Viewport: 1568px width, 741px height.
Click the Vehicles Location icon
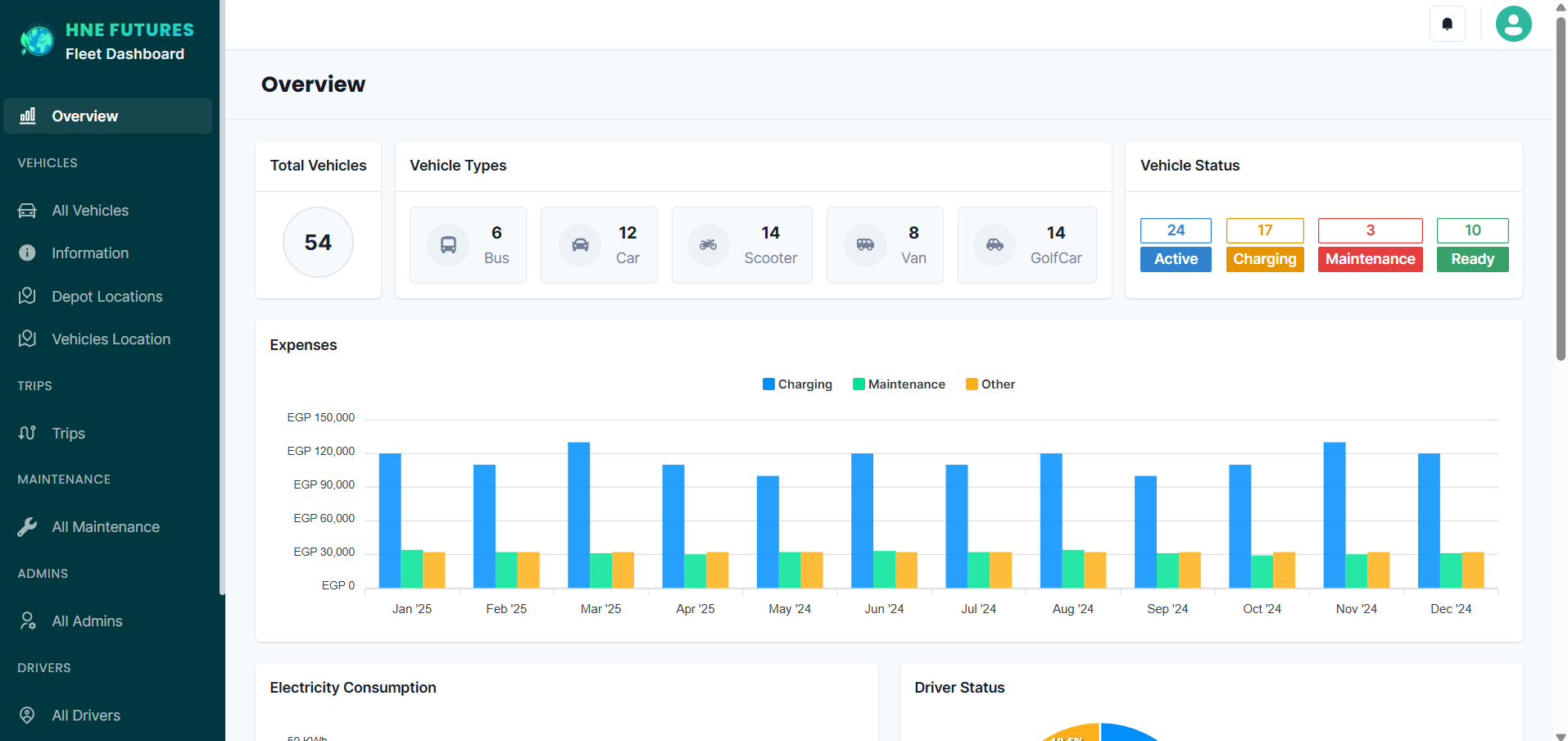27,339
